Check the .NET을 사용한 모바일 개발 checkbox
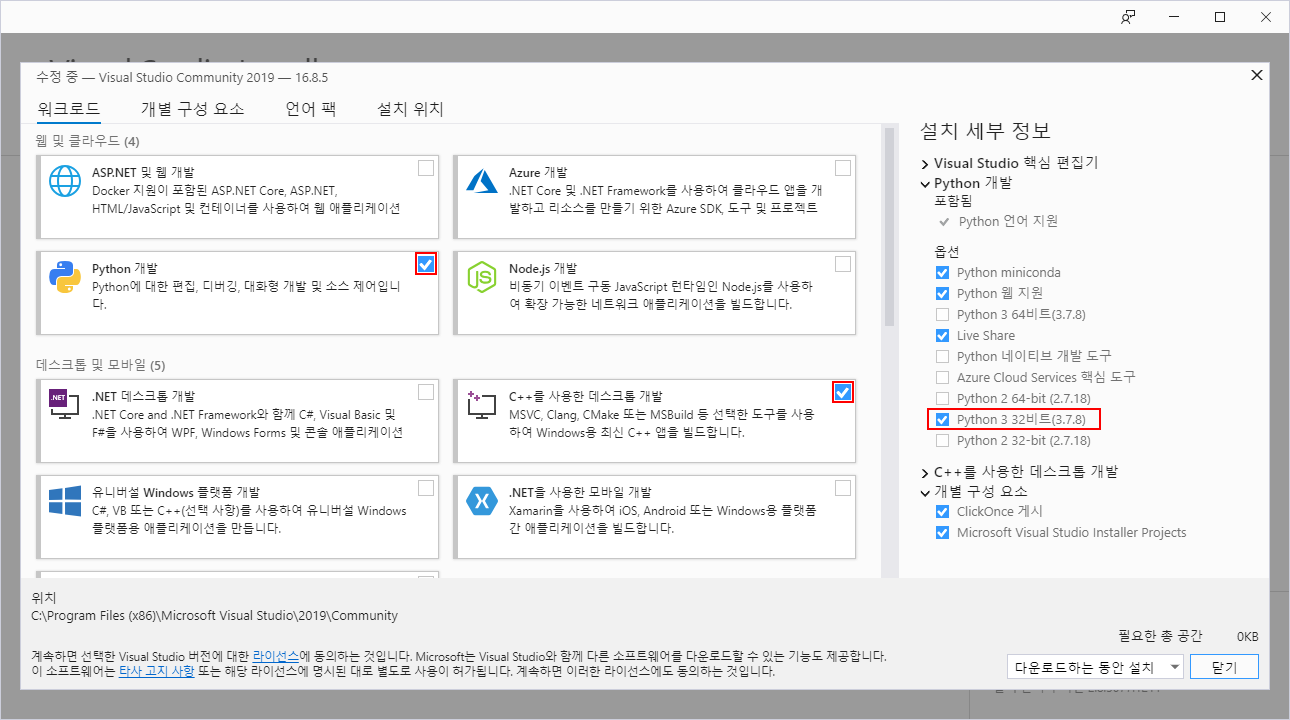This screenshot has width=1290, height=720. coord(843,488)
